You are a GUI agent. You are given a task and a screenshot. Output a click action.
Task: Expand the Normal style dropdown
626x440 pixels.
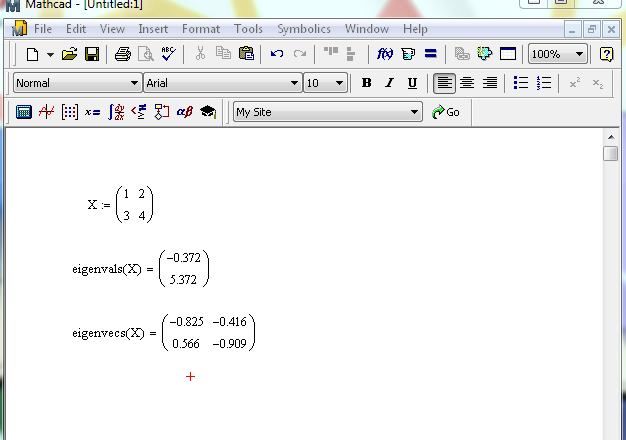point(135,83)
